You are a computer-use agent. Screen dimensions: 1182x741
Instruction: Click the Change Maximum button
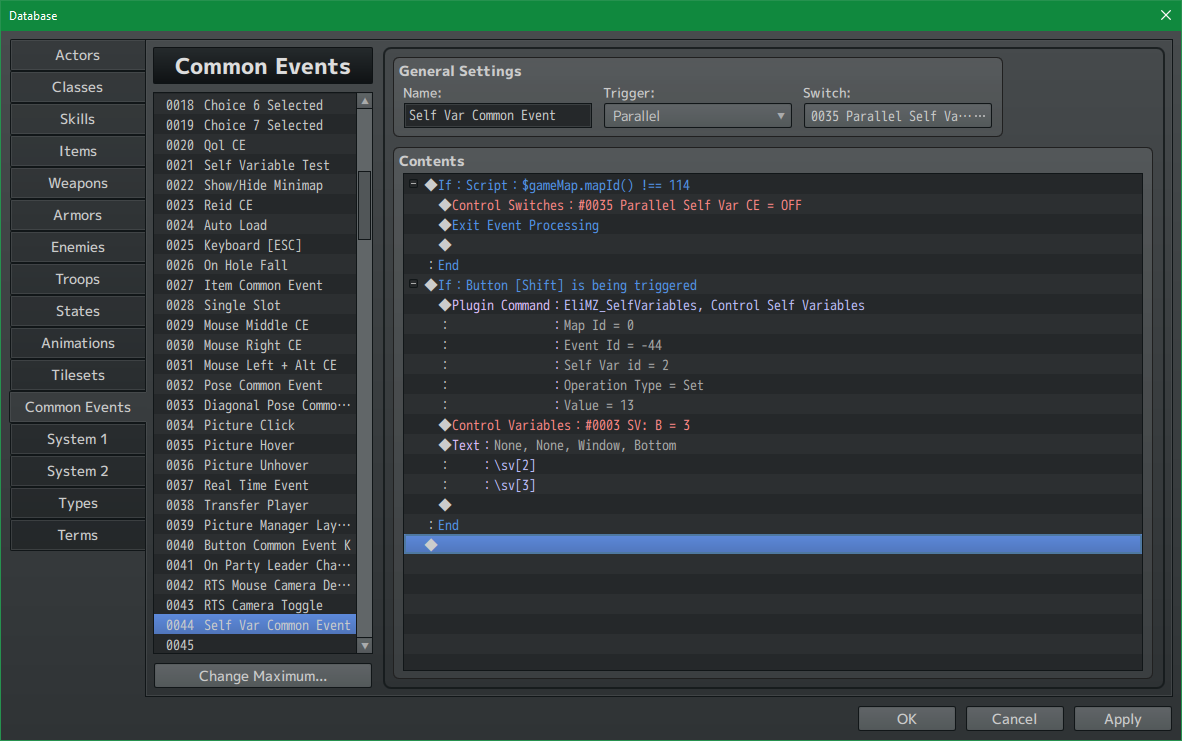coord(262,676)
